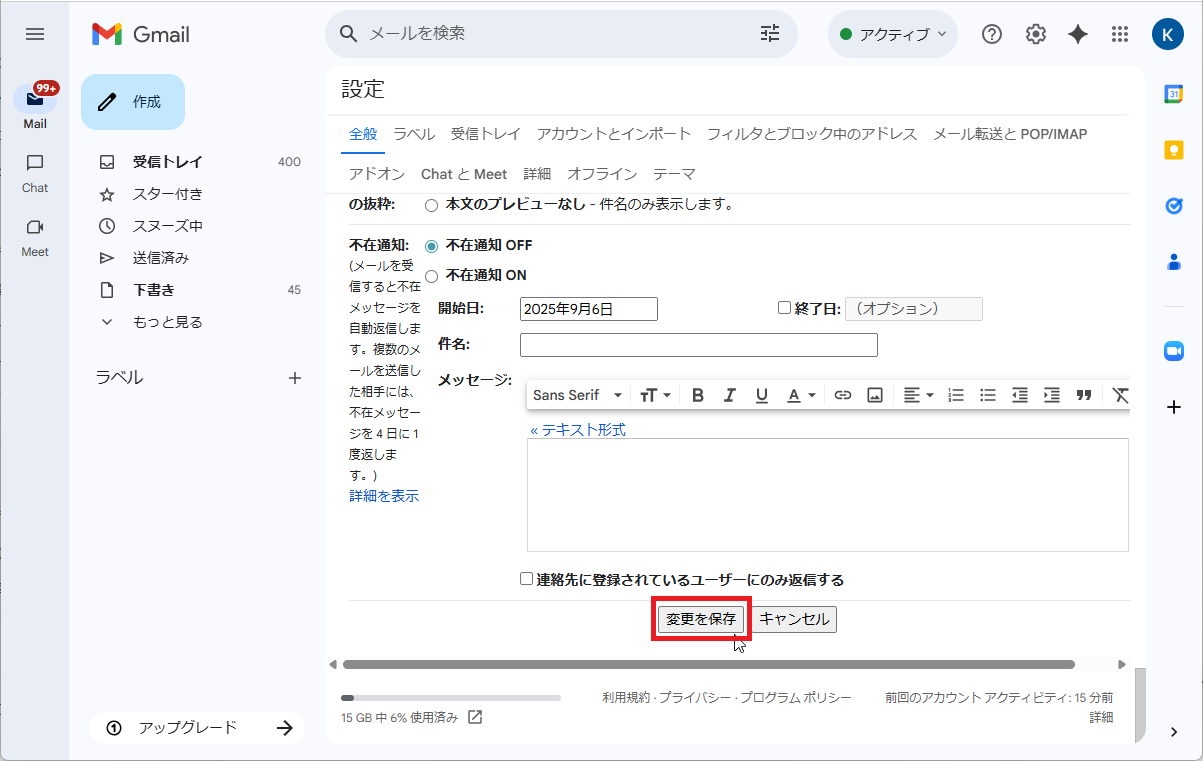The width and height of the screenshot is (1203, 762).
Task: Open the Gemini sparkle icon
Action: pos(1077,33)
